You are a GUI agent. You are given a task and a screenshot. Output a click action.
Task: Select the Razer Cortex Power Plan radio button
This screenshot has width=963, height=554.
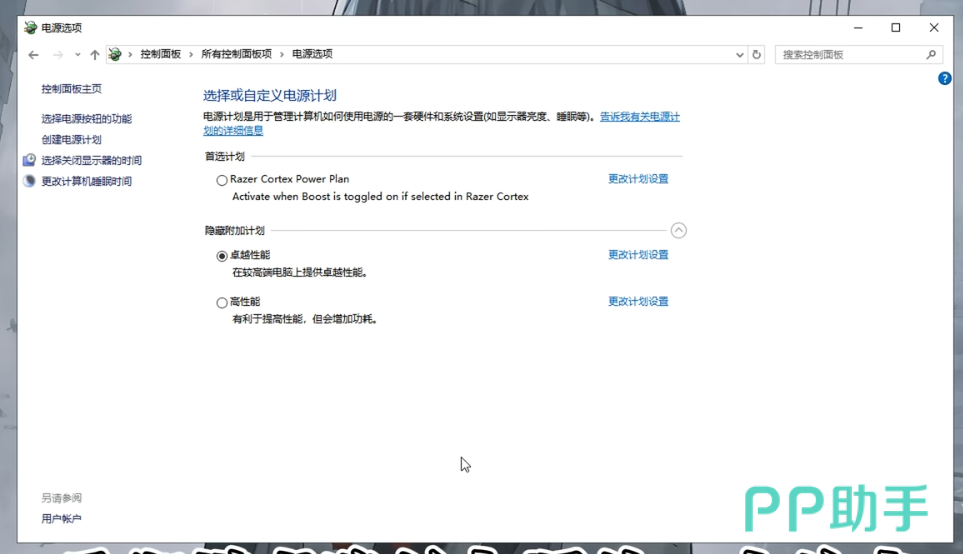click(222, 180)
